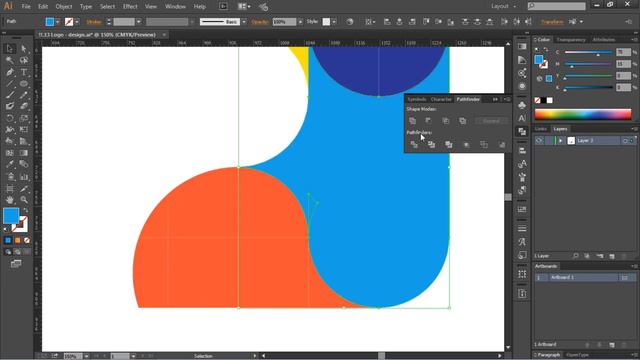Screen dimensions: 640x360
Task: Click Crop in the Pathfinders row
Action: coord(467,144)
